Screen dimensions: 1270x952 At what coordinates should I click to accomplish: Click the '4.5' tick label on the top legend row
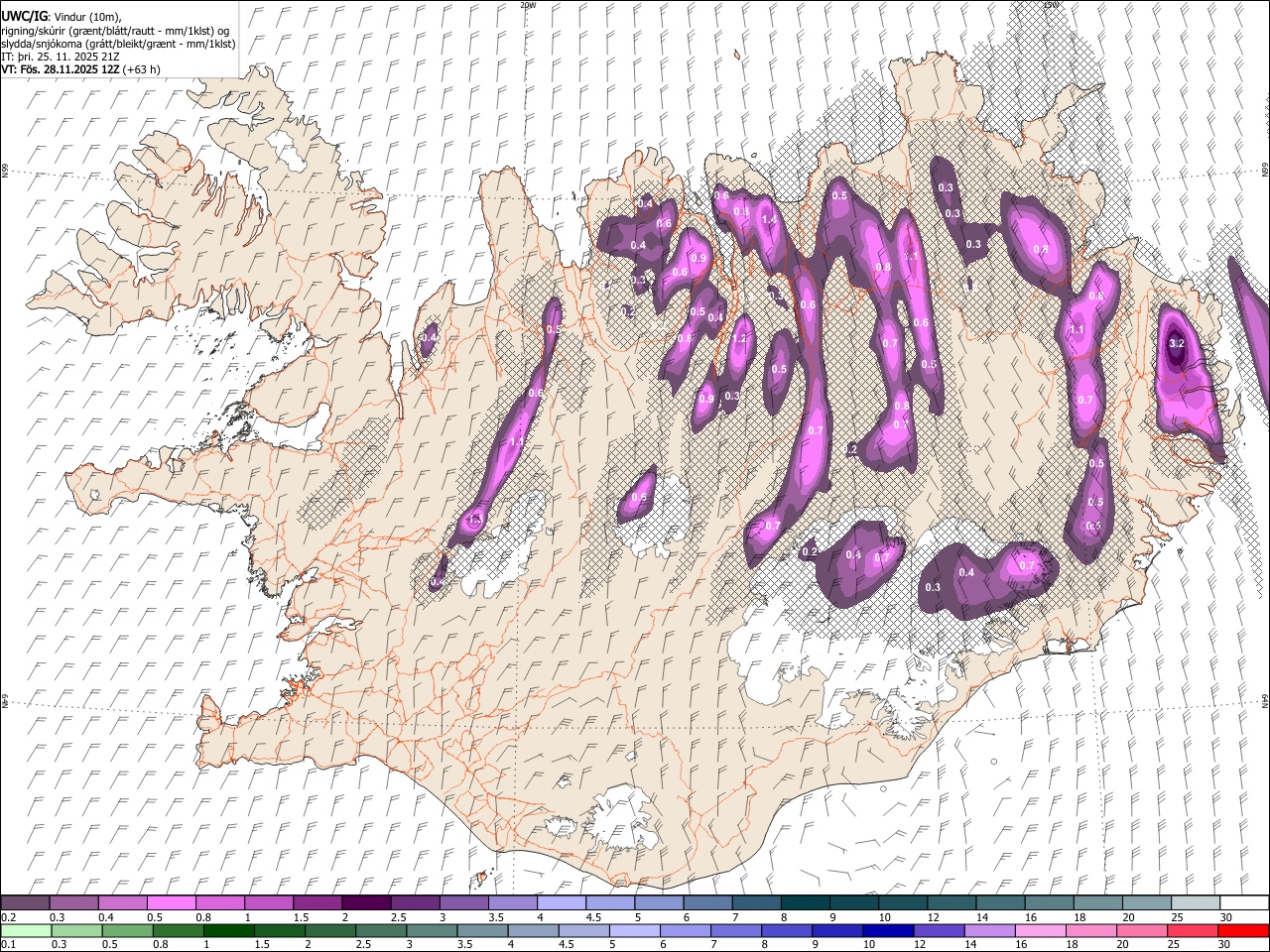pos(593,917)
